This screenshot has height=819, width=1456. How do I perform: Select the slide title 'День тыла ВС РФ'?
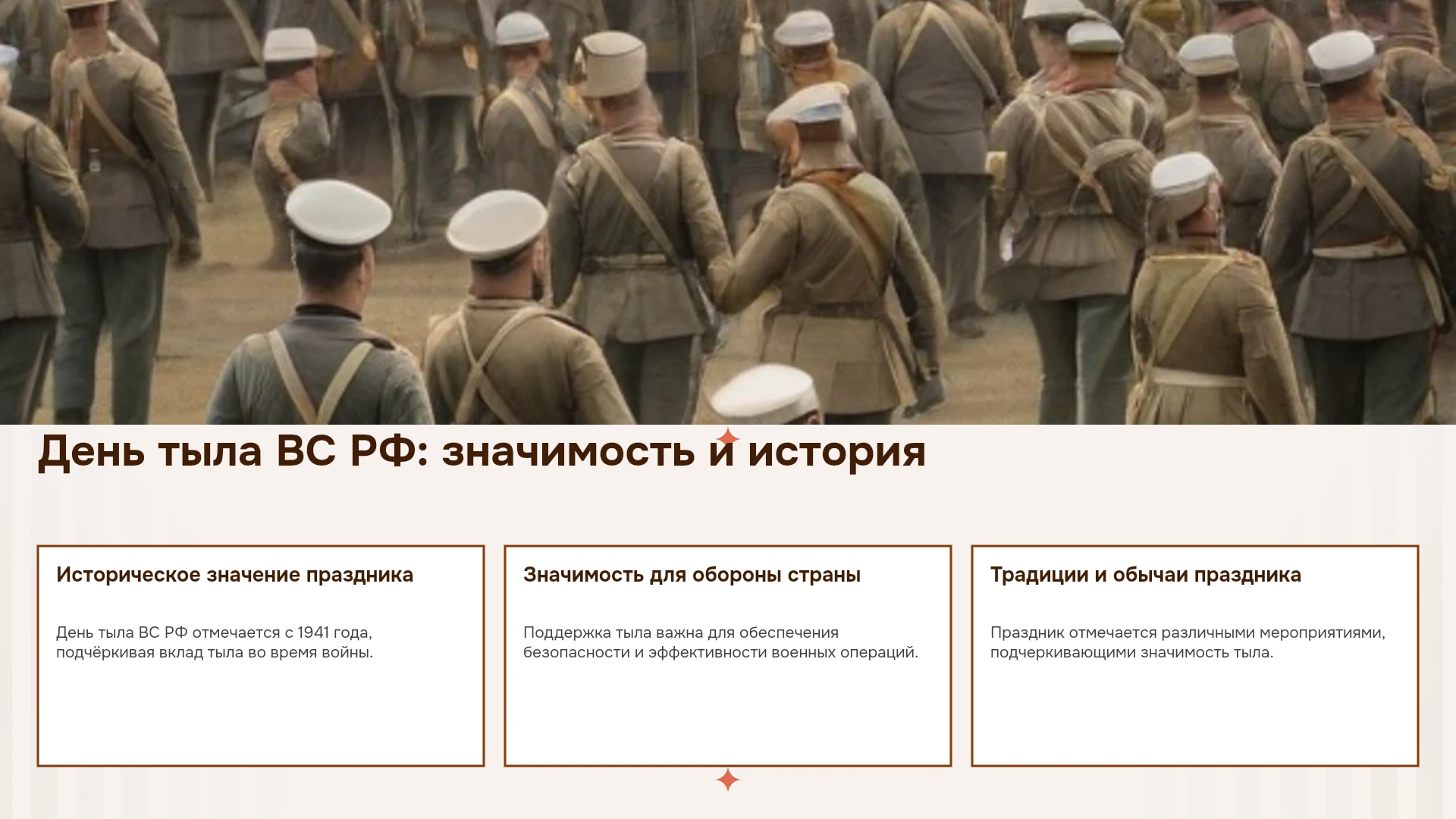[x=227, y=451]
